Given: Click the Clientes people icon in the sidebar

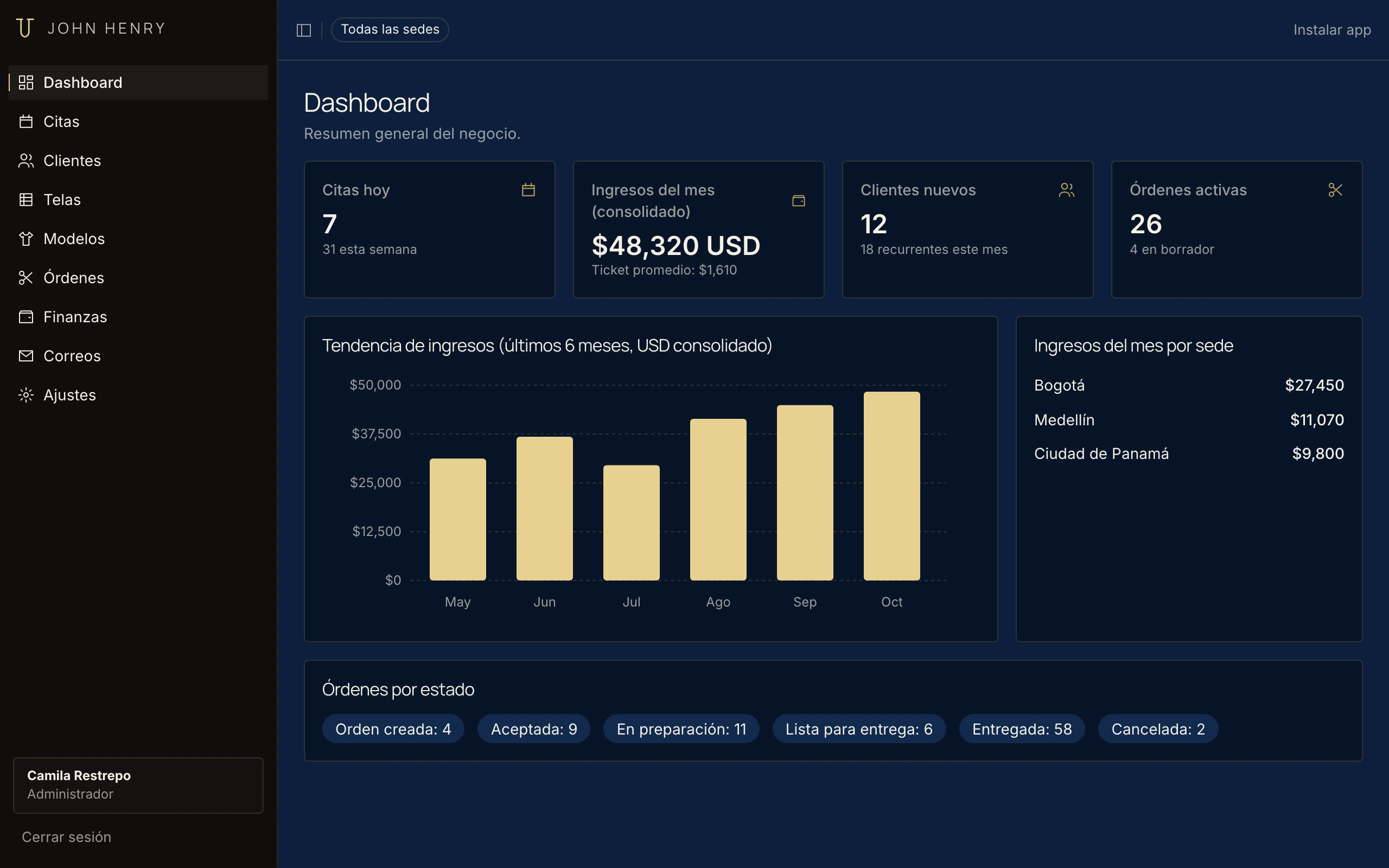Looking at the screenshot, I should point(26,161).
